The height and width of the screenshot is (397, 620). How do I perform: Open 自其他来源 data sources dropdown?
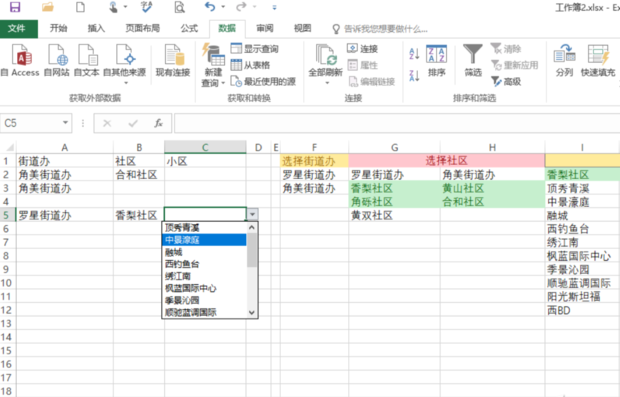[125, 64]
